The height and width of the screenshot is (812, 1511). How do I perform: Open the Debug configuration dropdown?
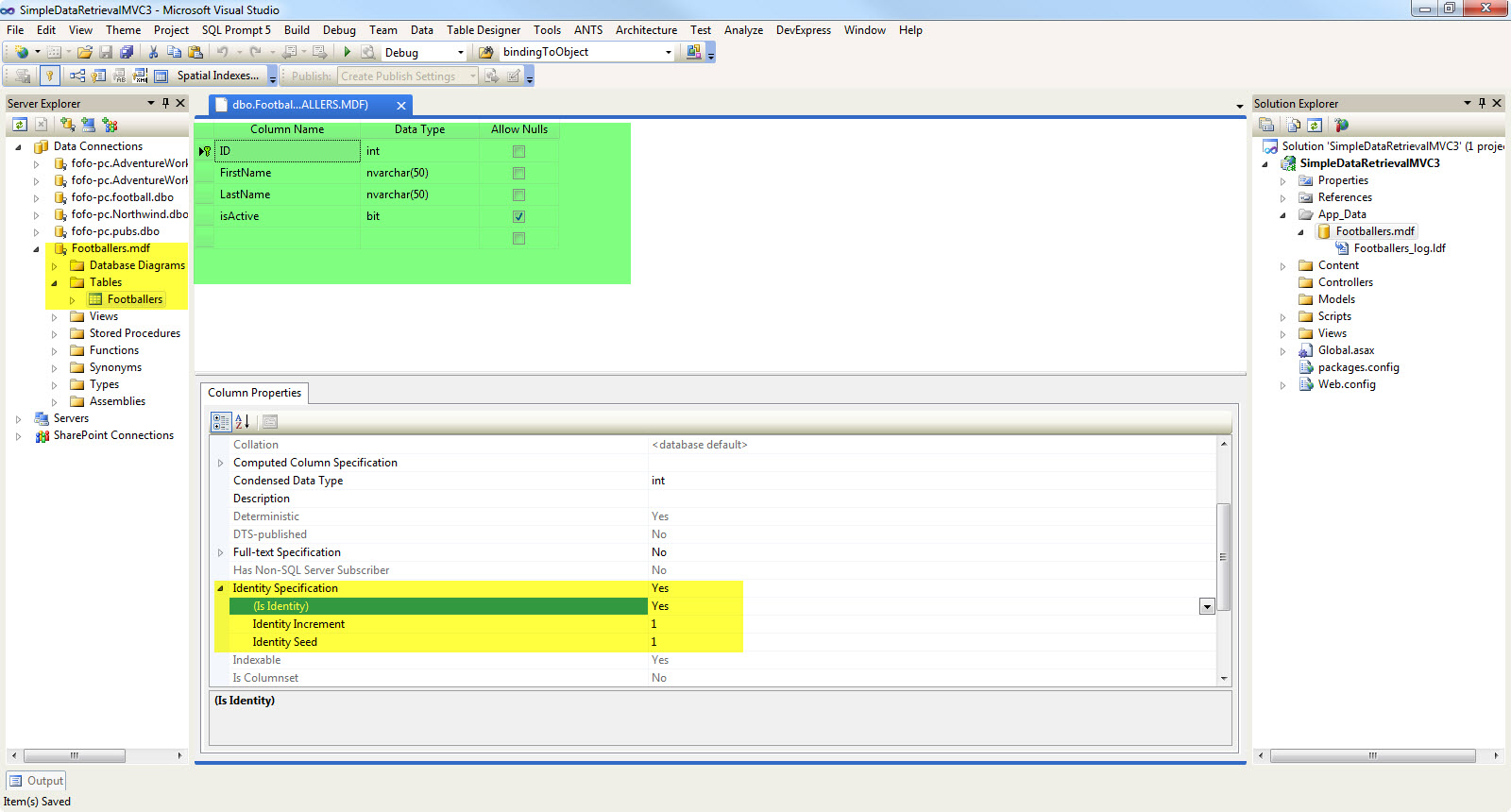(461, 53)
